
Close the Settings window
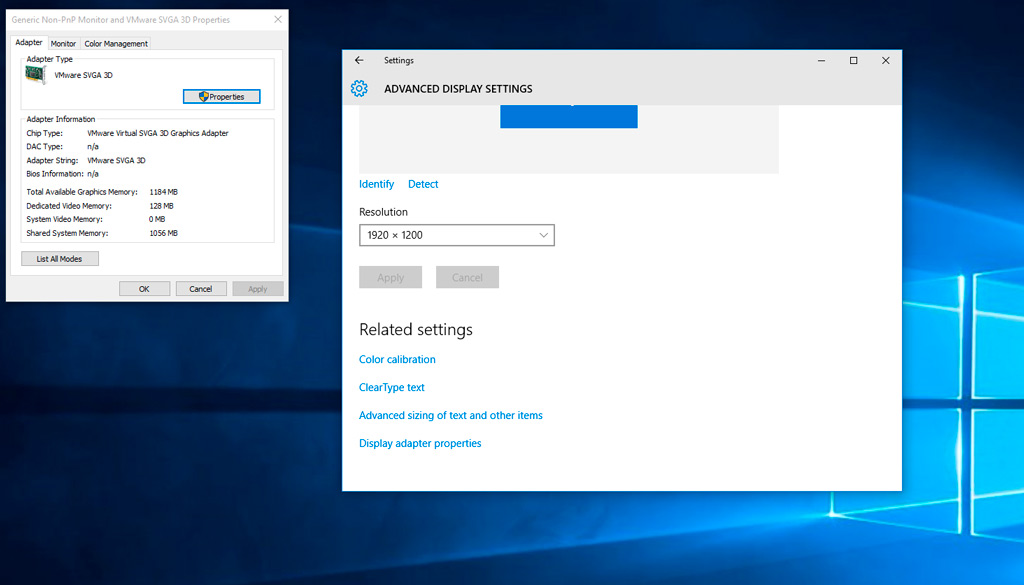pos(886,60)
